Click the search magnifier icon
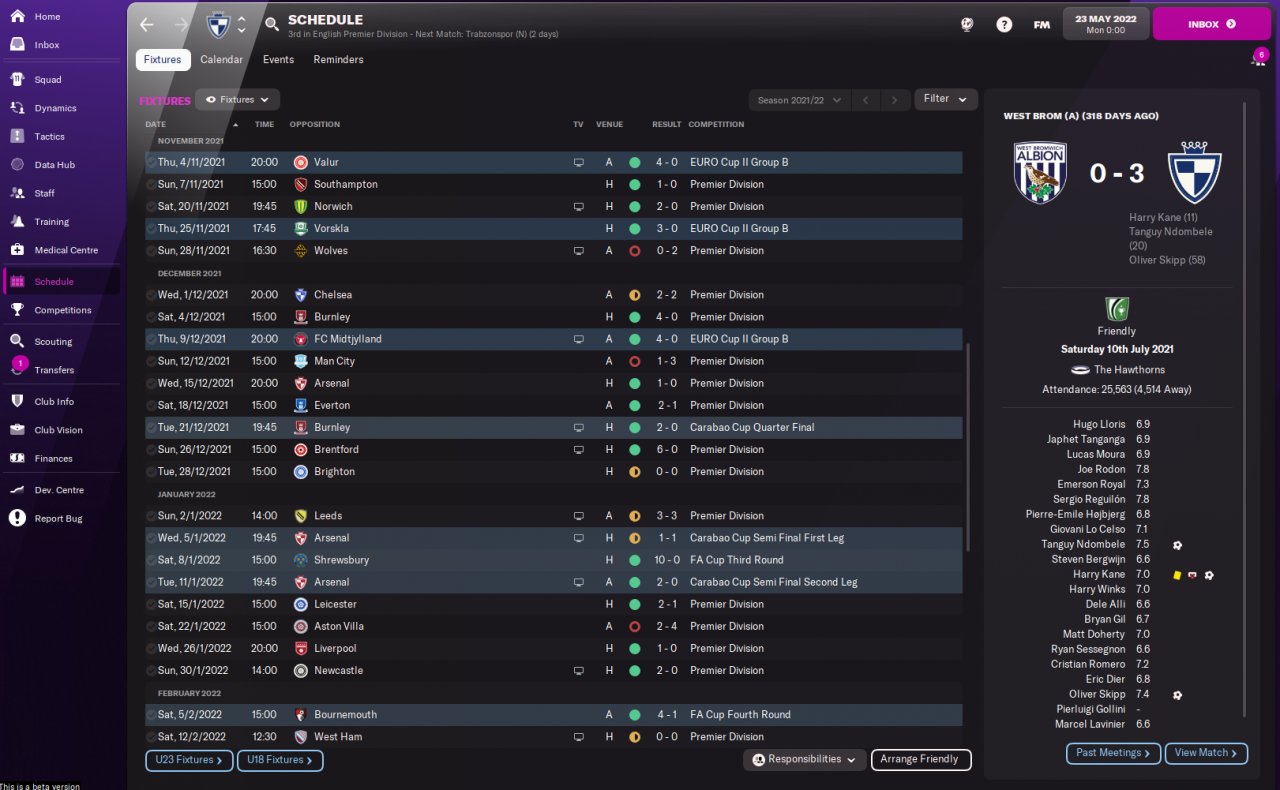Image resolution: width=1280 pixels, height=790 pixels. pos(272,24)
